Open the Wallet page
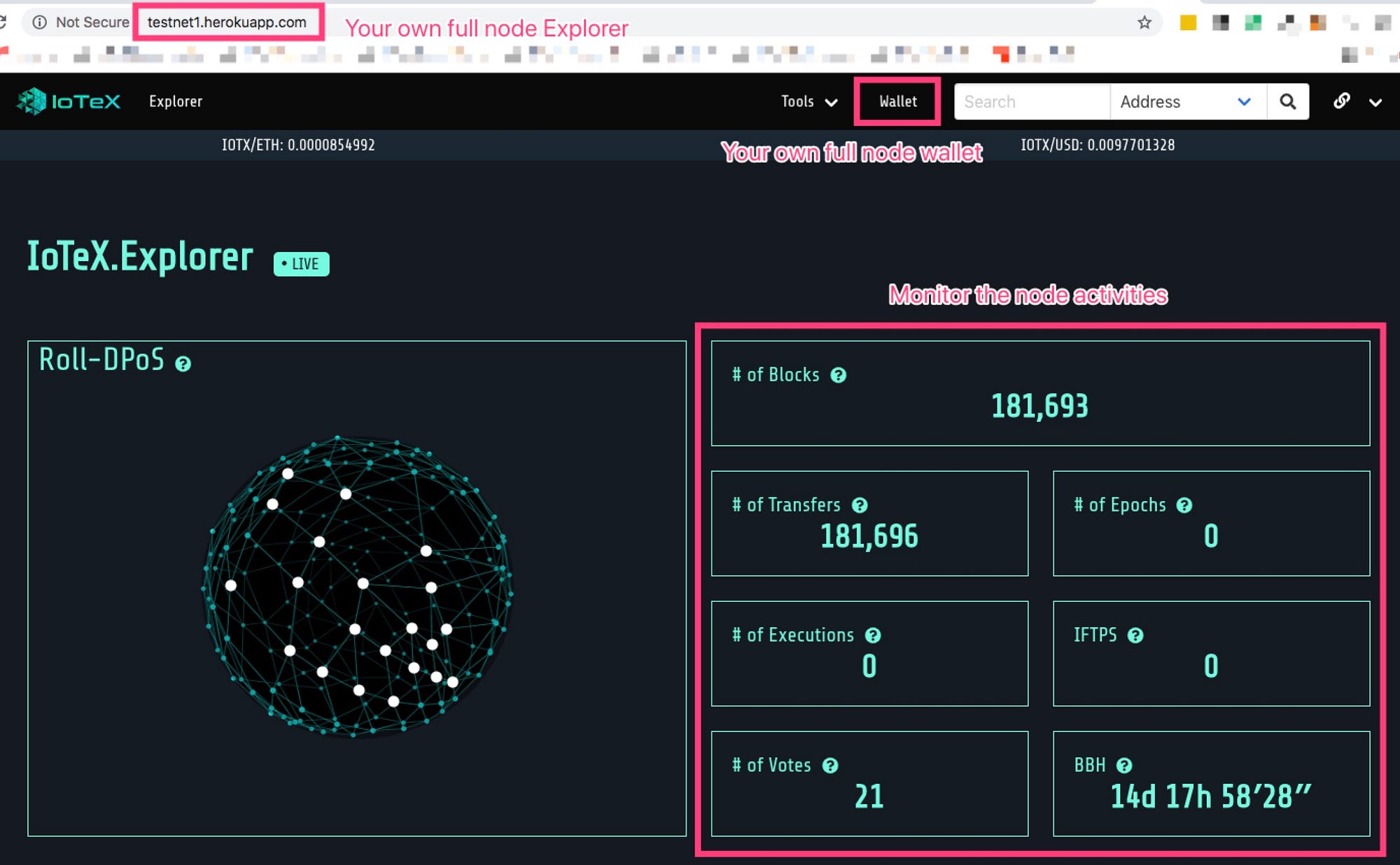 [x=898, y=101]
